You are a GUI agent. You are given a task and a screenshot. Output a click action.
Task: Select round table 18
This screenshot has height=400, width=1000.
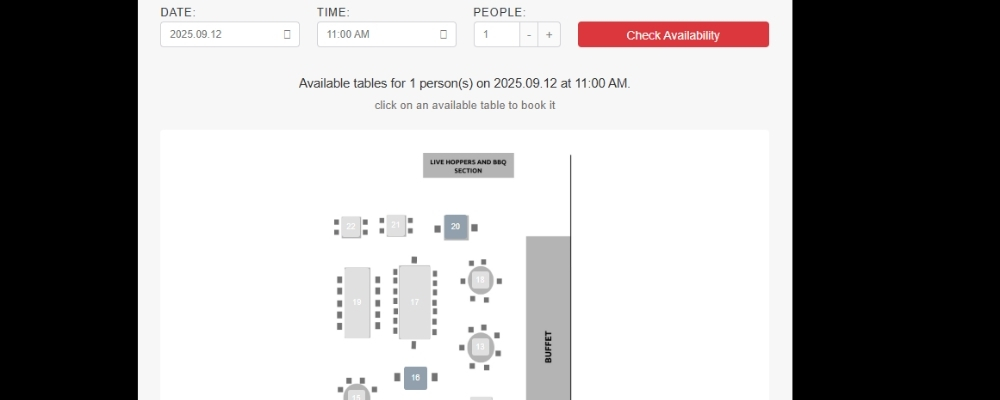coord(481,280)
